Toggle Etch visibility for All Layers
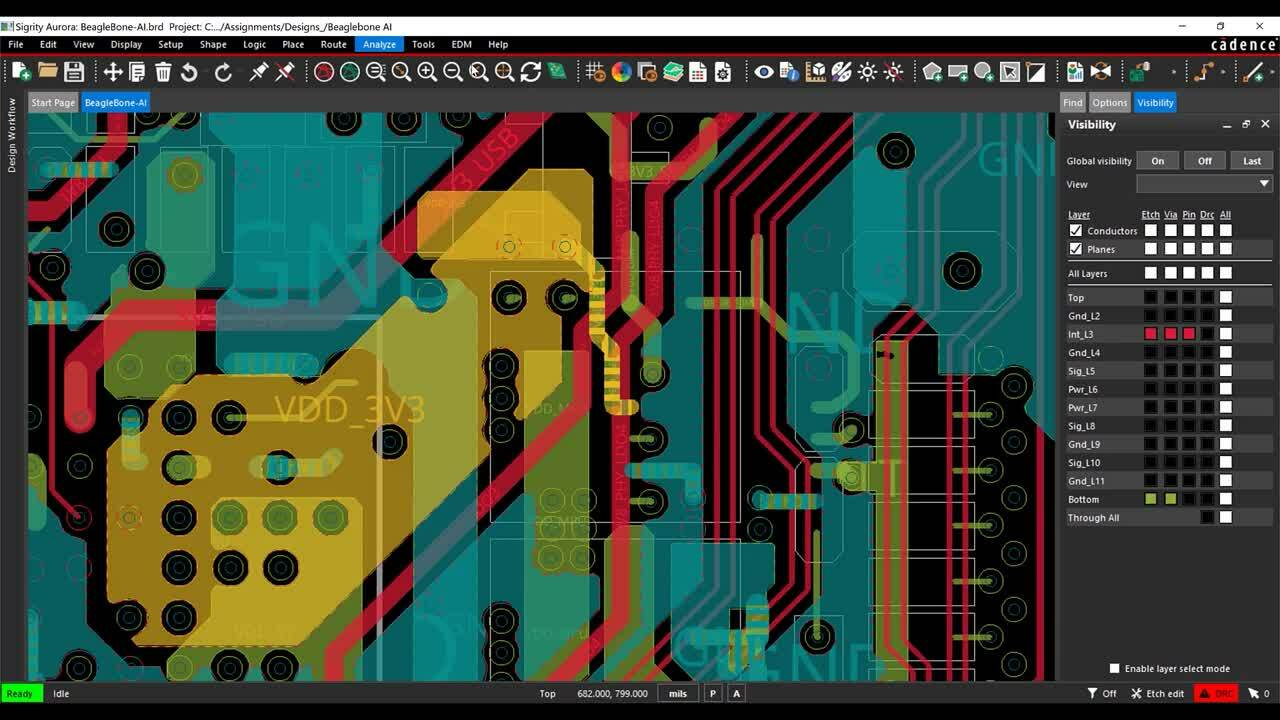The image size is (1280, 720). tap(1151, 273)
